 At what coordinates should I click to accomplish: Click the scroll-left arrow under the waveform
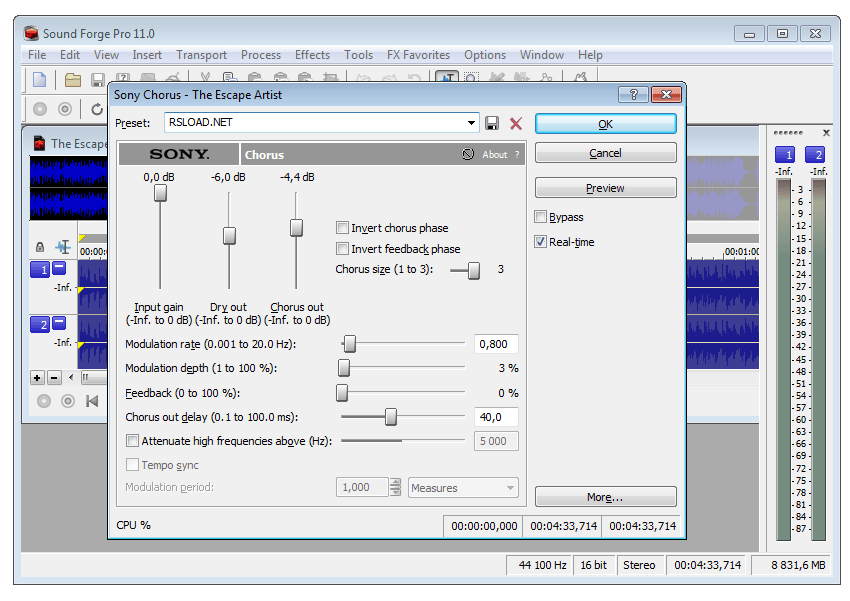tap(71, 377)
